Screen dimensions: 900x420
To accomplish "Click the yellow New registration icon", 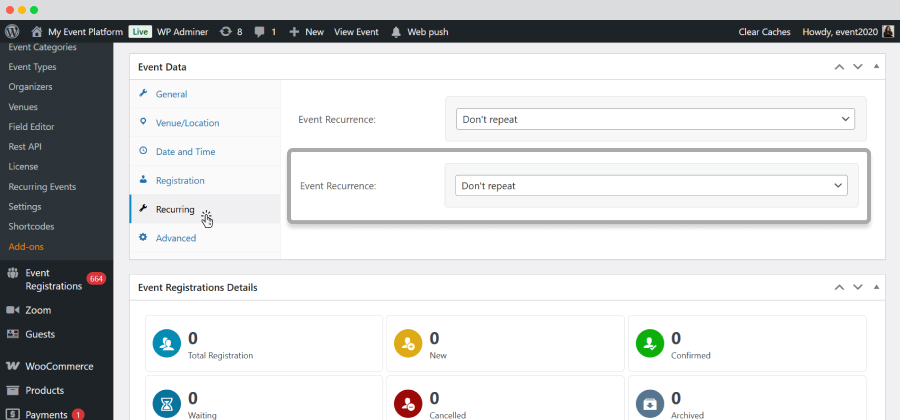I will click(408, 344).
